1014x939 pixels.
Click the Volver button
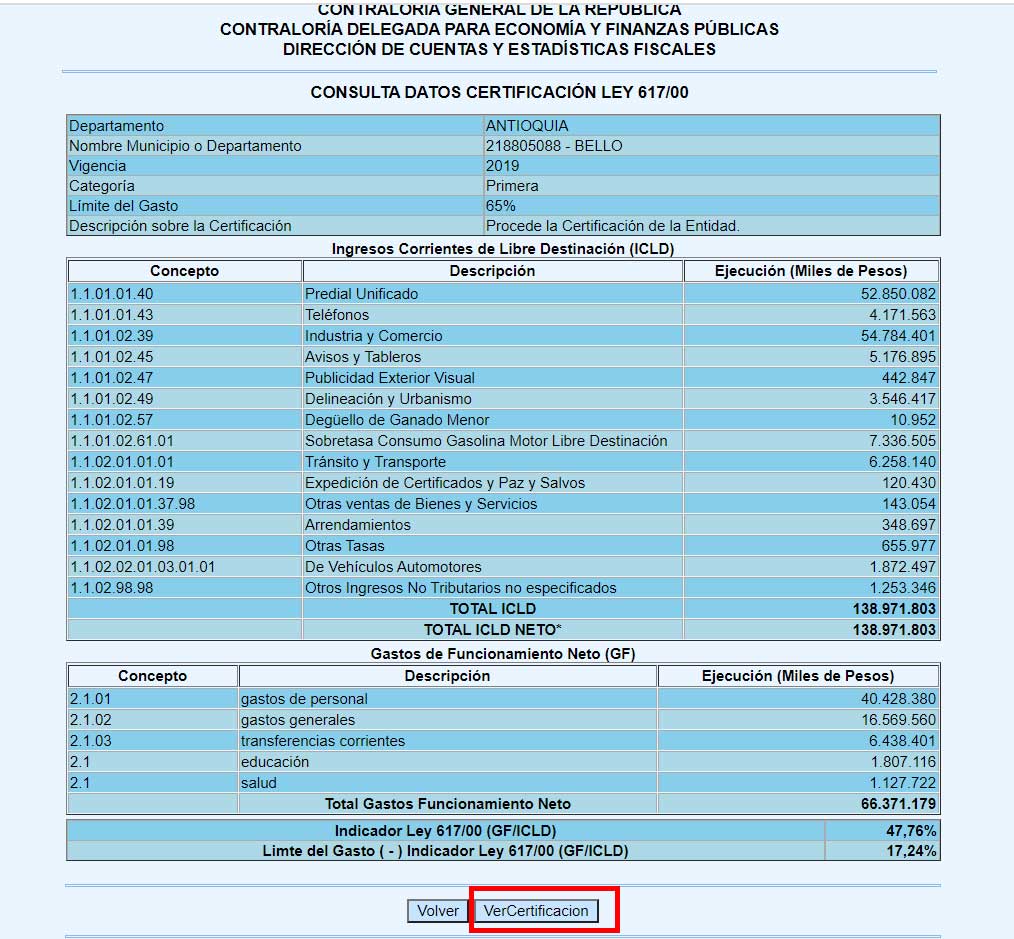(x=437, y=911)
